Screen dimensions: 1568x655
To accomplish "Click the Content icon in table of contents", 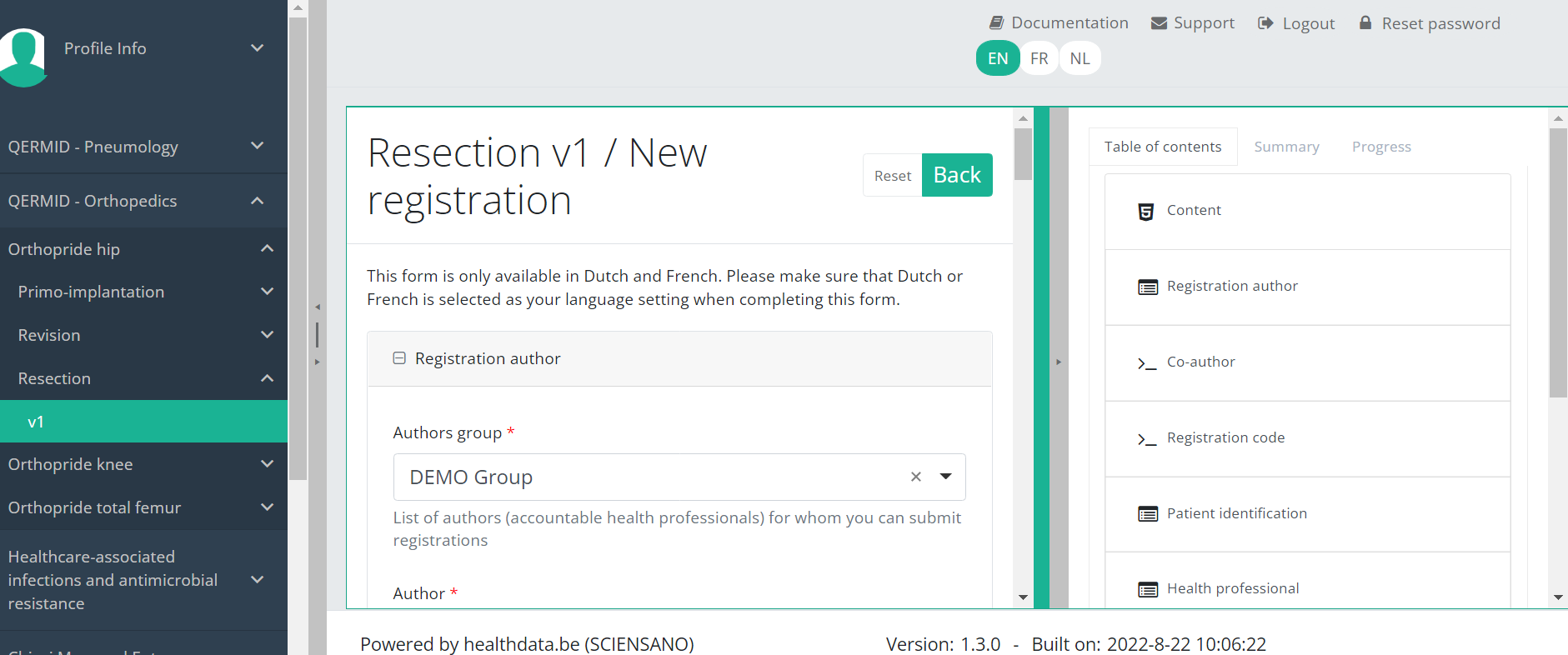I will click(x=1146, y=212).
